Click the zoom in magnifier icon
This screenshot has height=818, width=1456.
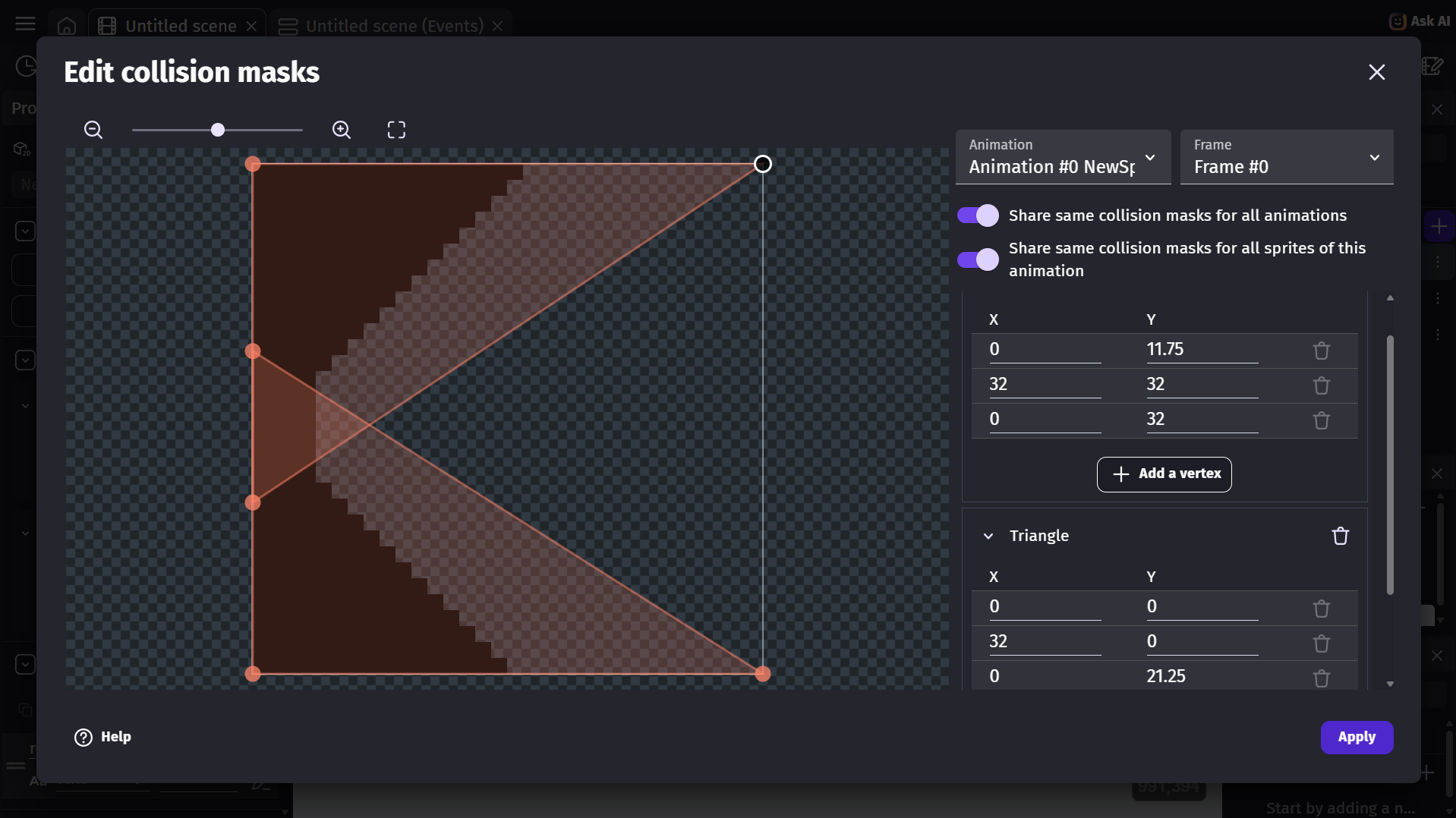[x=342, y=130]
